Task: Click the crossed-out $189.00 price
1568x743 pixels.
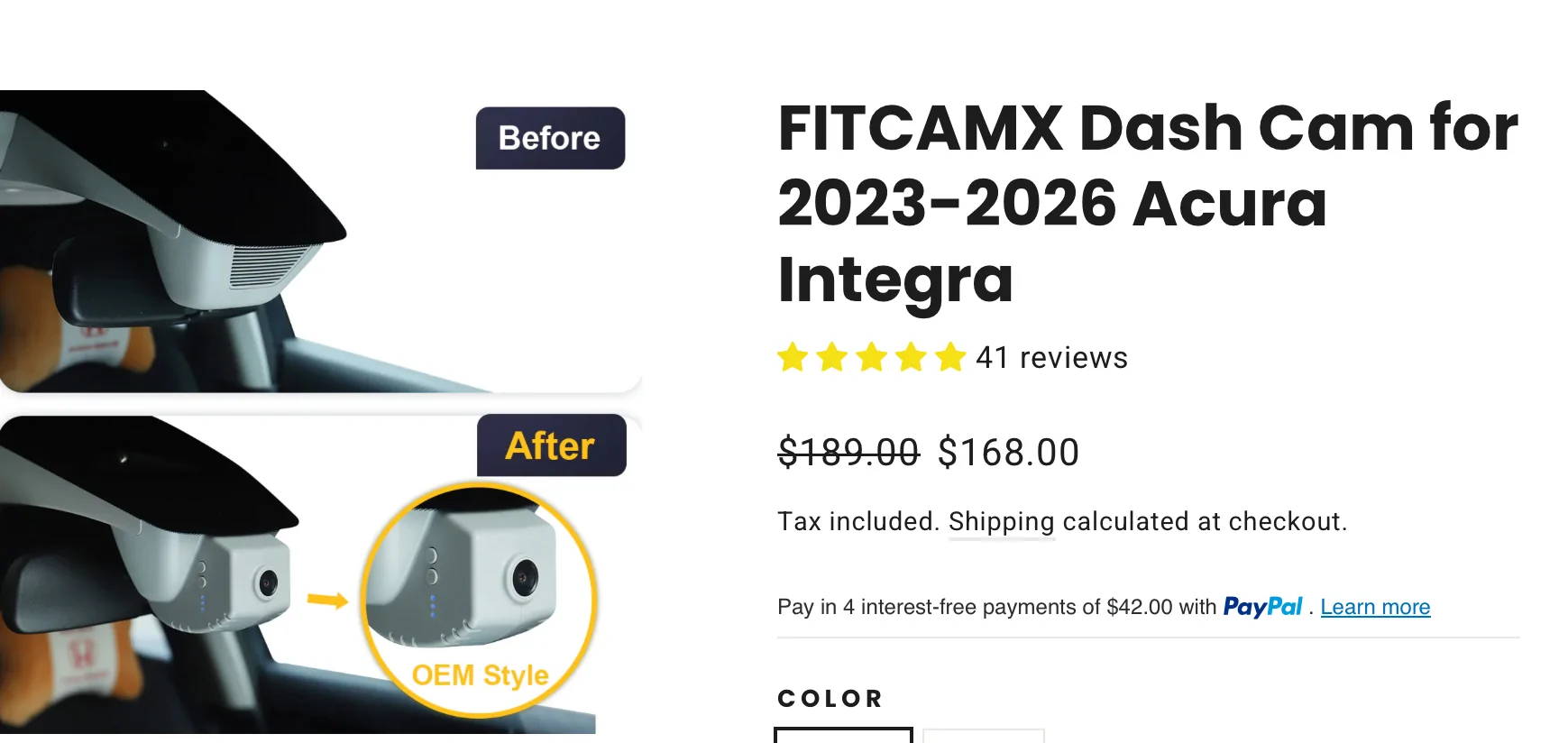Action: (848, 453)
